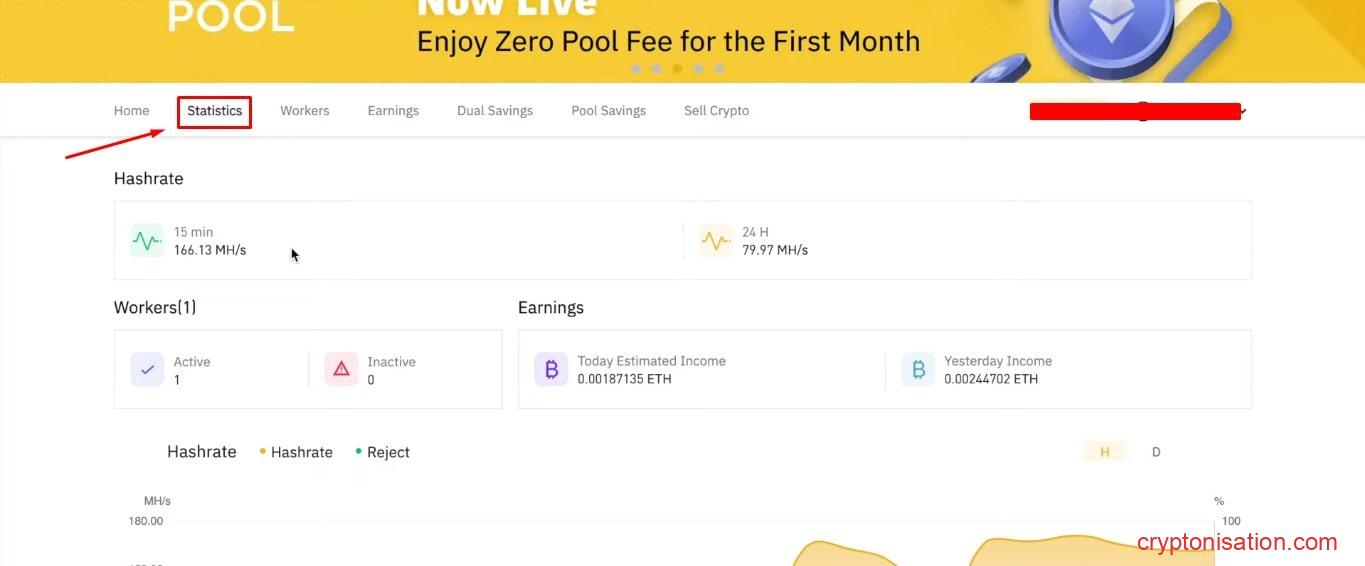
Task: Click the Yesterday Income coin icon
Action: pyautogui.click(x=918, y=370)
